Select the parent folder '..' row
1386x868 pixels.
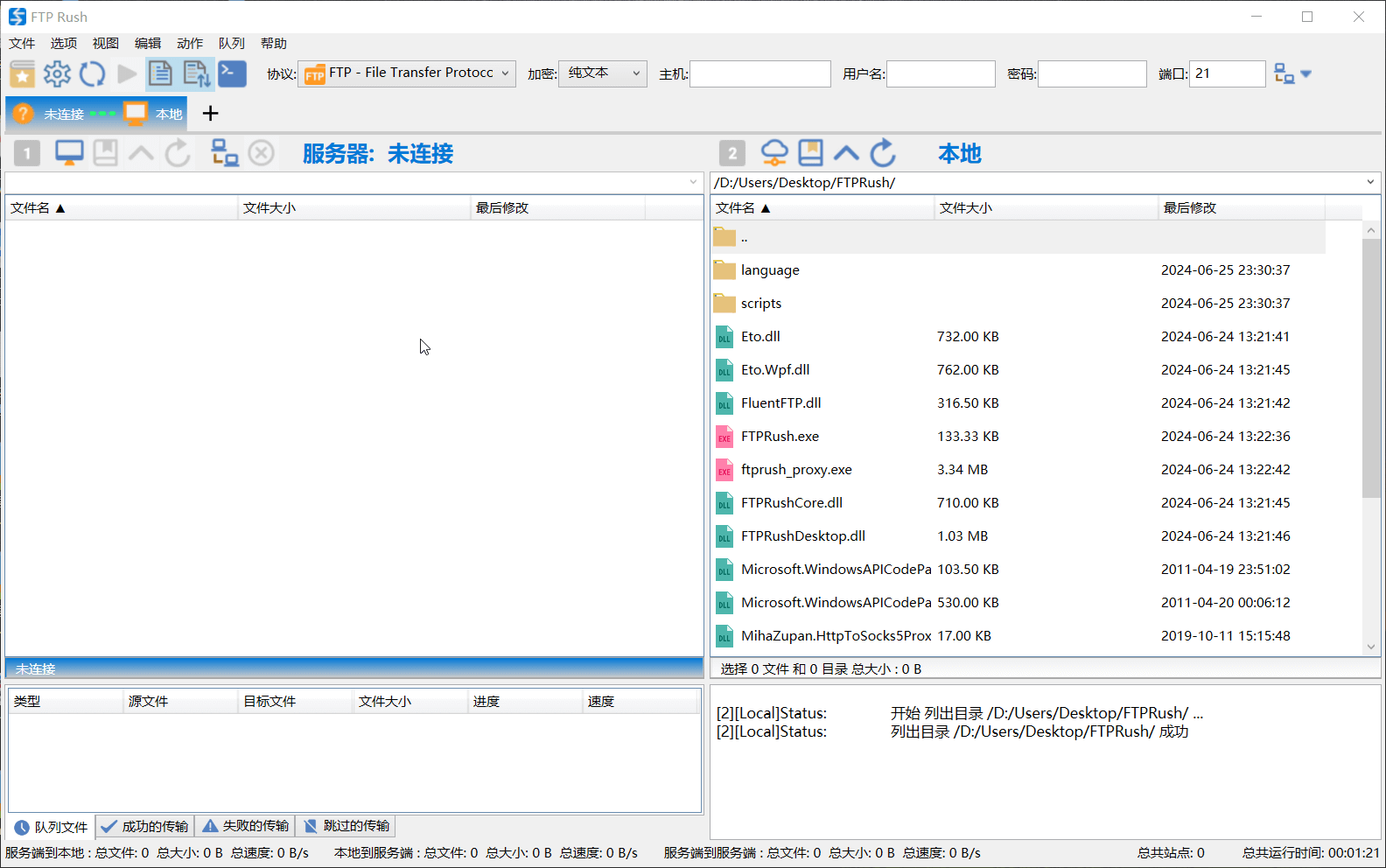point(1018,237)
